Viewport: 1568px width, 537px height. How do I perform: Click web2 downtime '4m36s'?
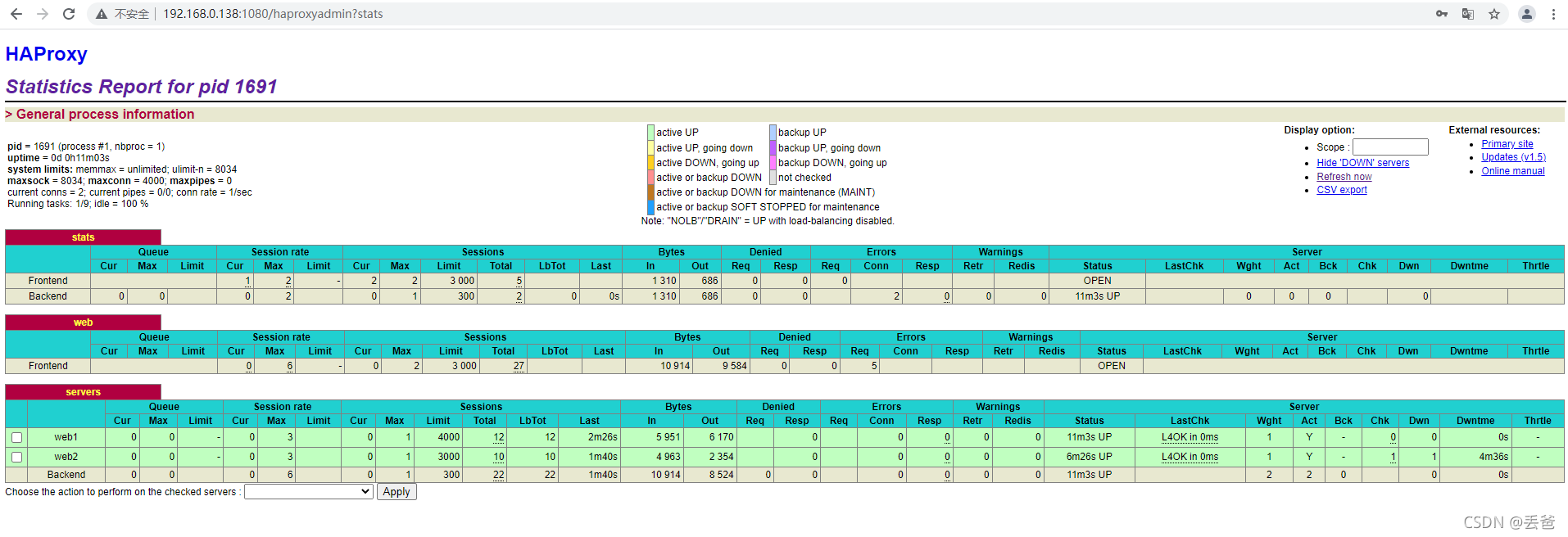(1493, 457)
